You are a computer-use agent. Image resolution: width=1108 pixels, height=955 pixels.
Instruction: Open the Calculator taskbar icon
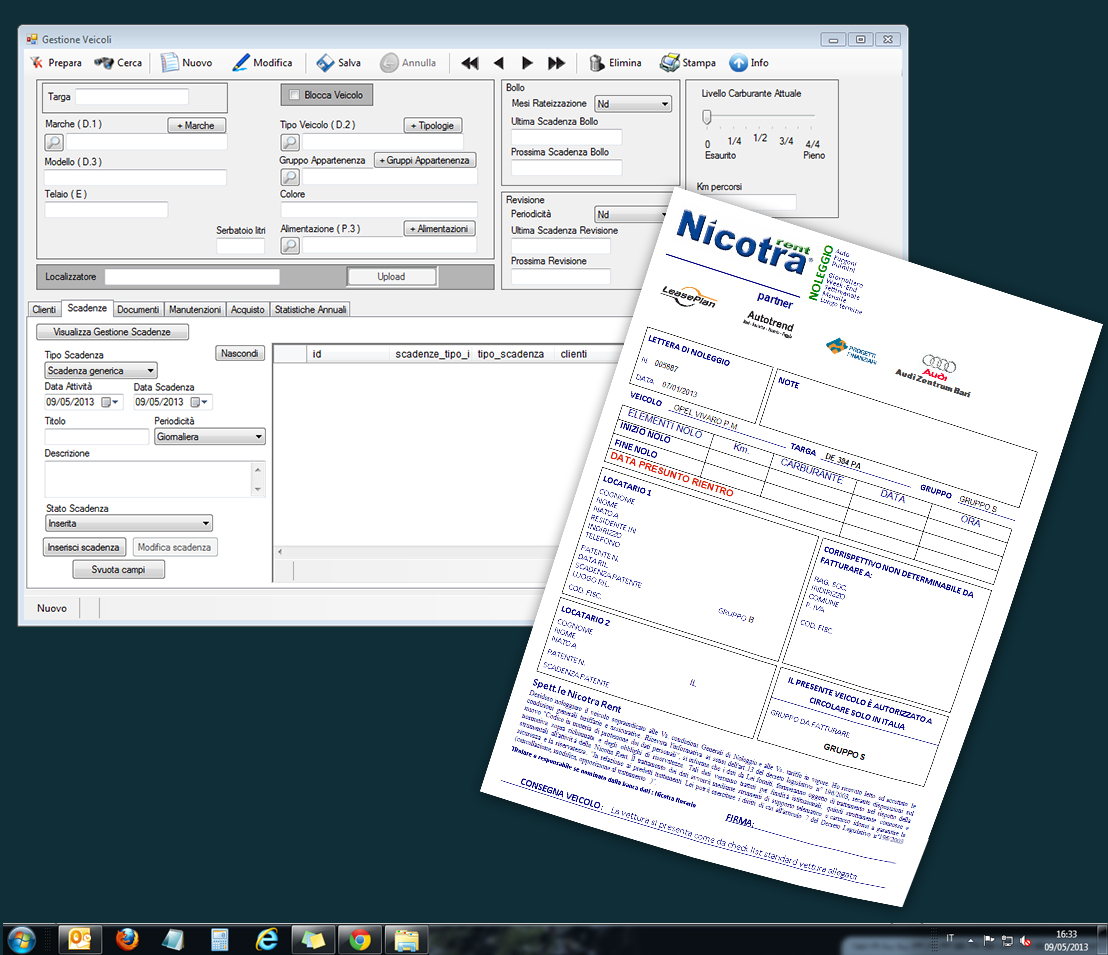[220, 939]
